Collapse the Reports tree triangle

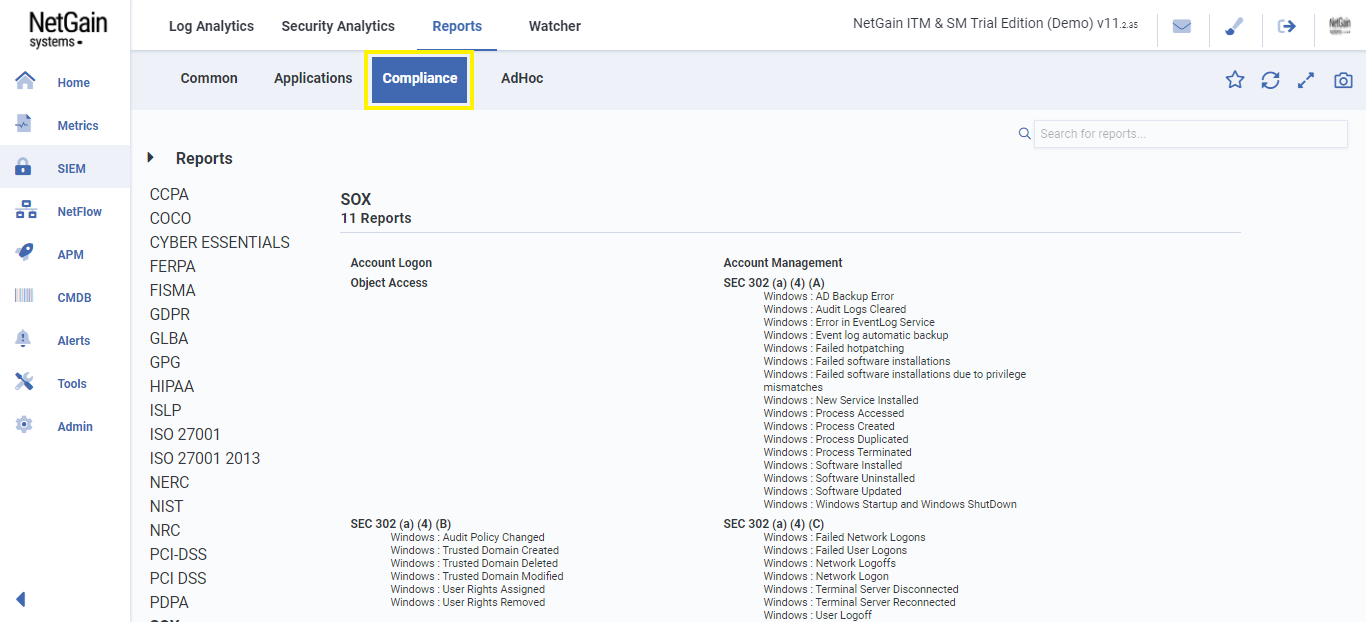[151, 158]
